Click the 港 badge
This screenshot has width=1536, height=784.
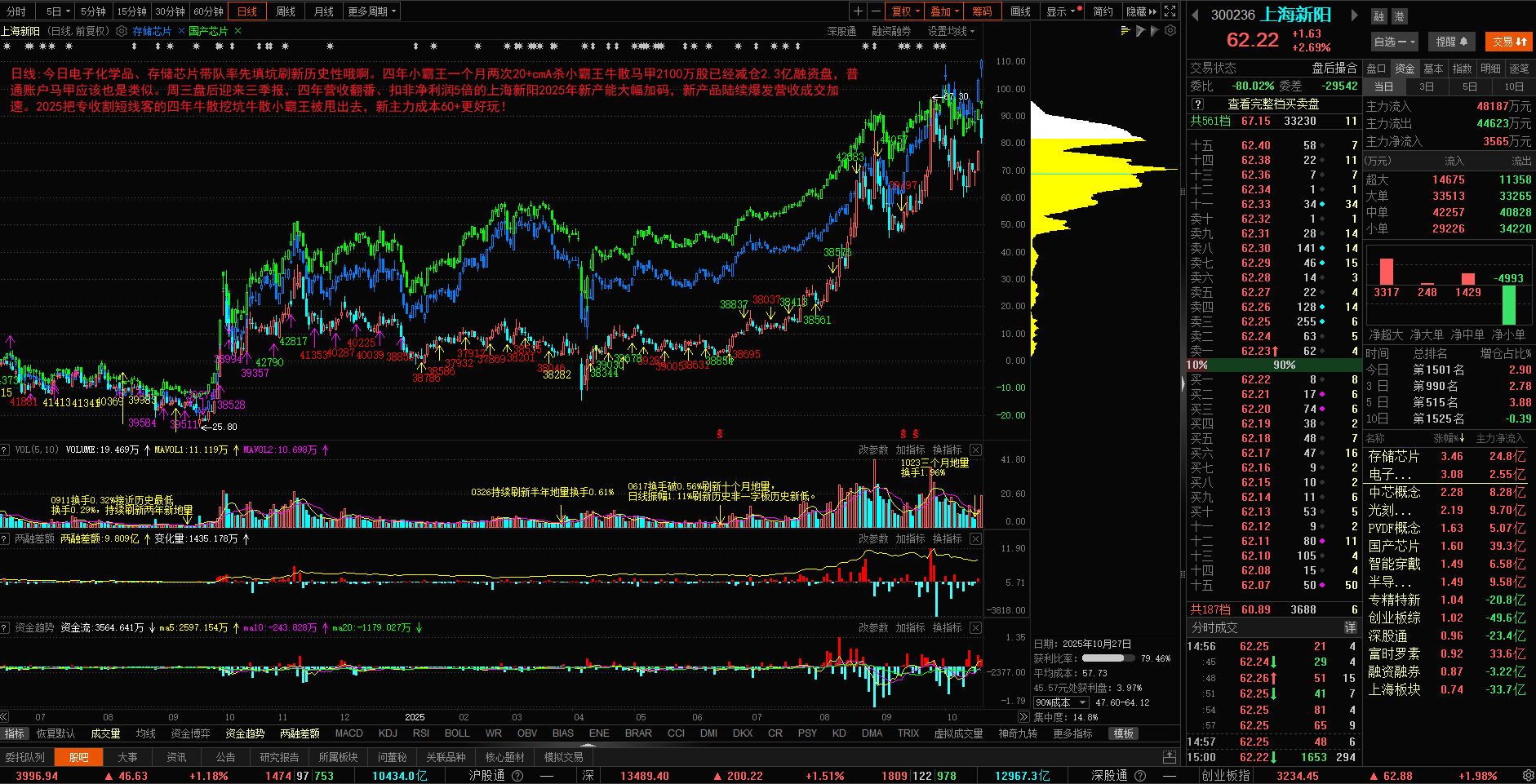click(x=1398, y=16)
